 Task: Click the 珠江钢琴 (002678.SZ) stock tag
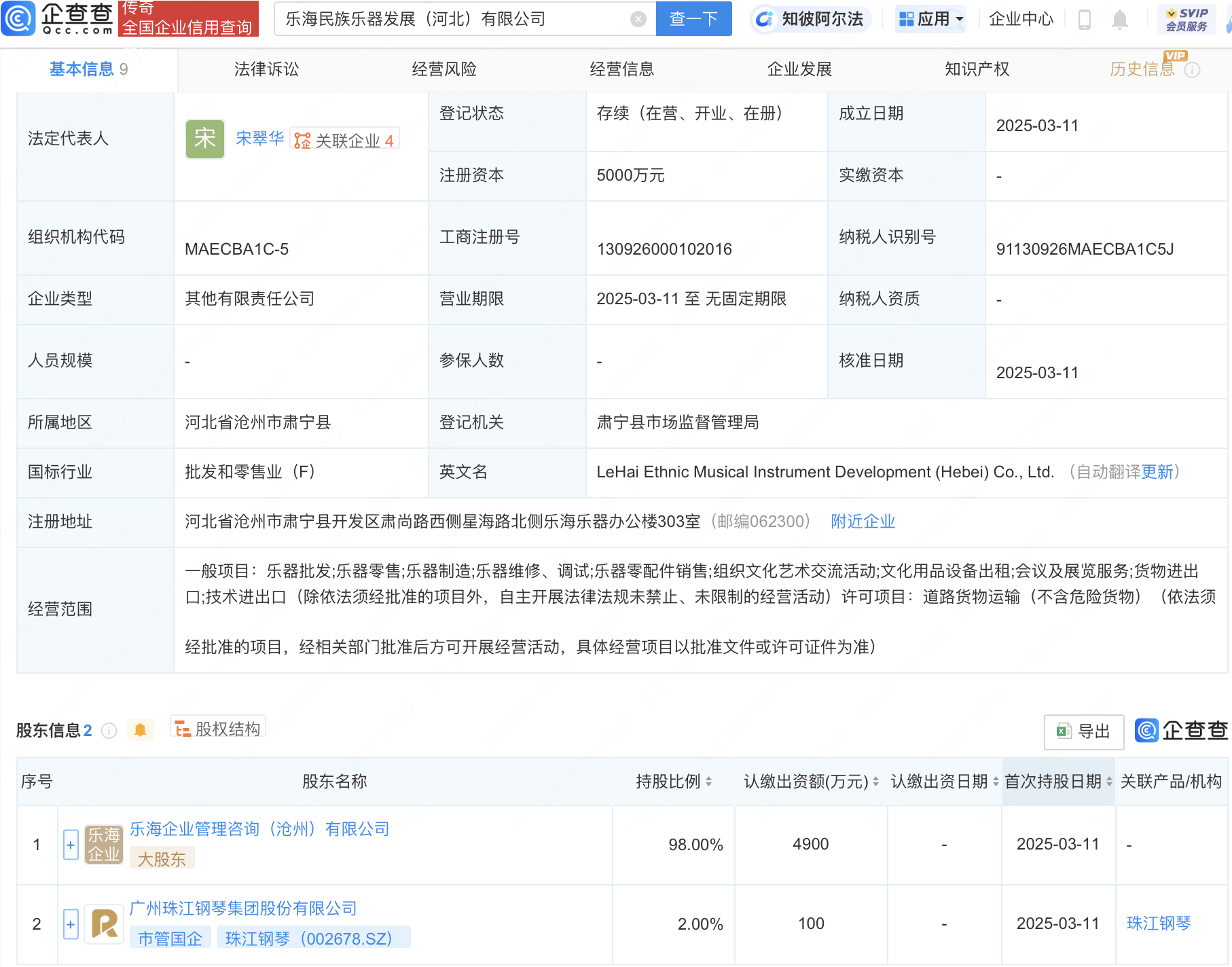[314, 938]
